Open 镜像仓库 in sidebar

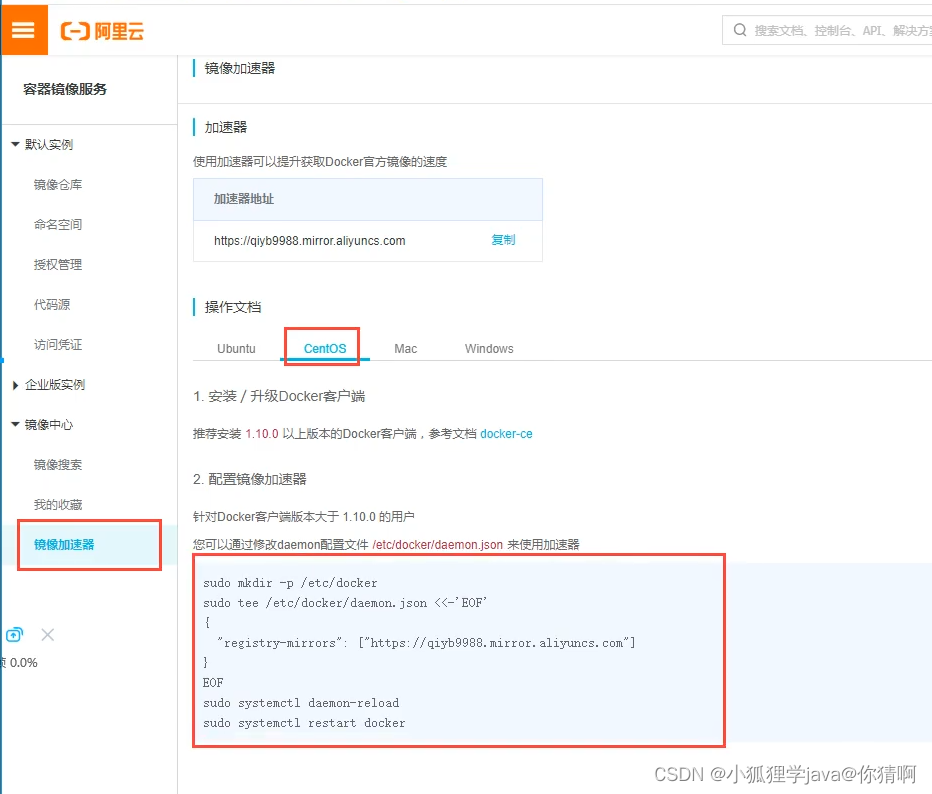coord(58,185)
